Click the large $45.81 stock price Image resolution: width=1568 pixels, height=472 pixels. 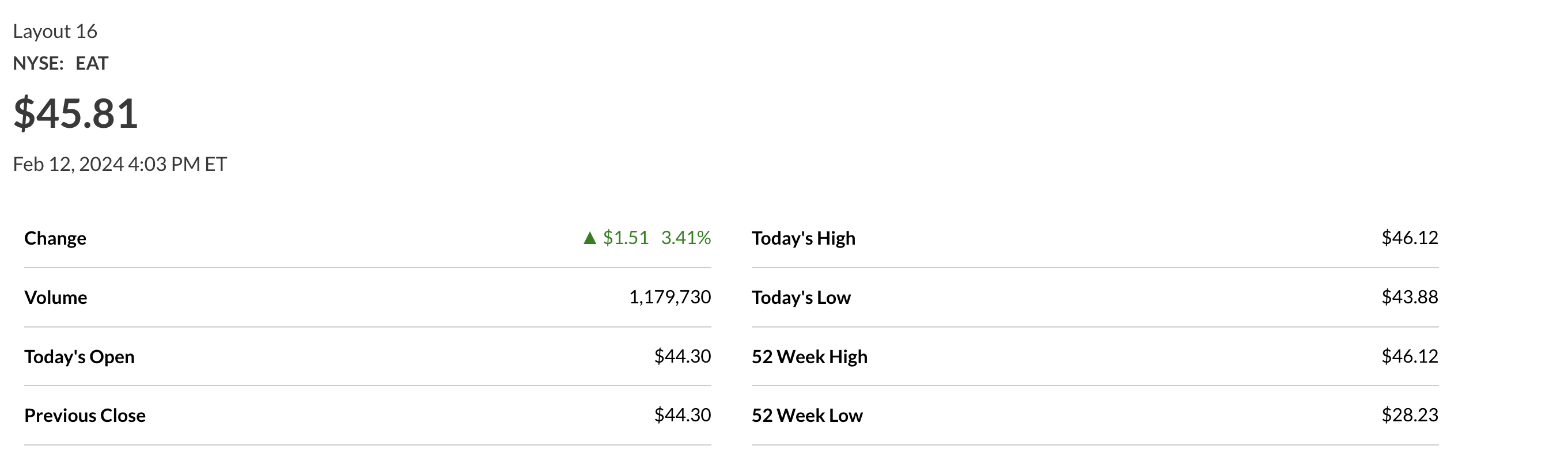pyautogui.click(x=76, y=114)
